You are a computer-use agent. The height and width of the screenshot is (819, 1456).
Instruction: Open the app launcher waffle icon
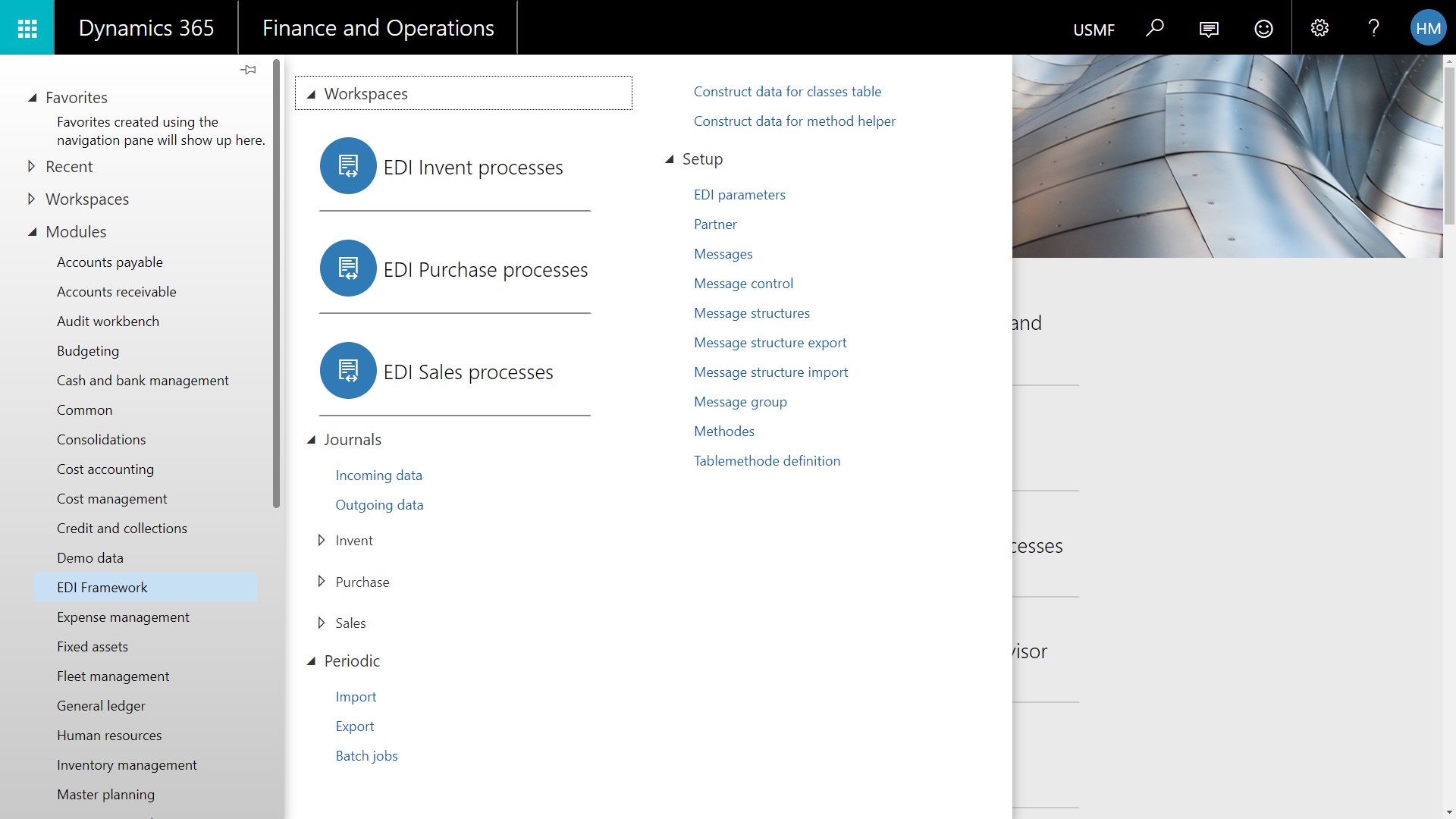click(27, 28)
